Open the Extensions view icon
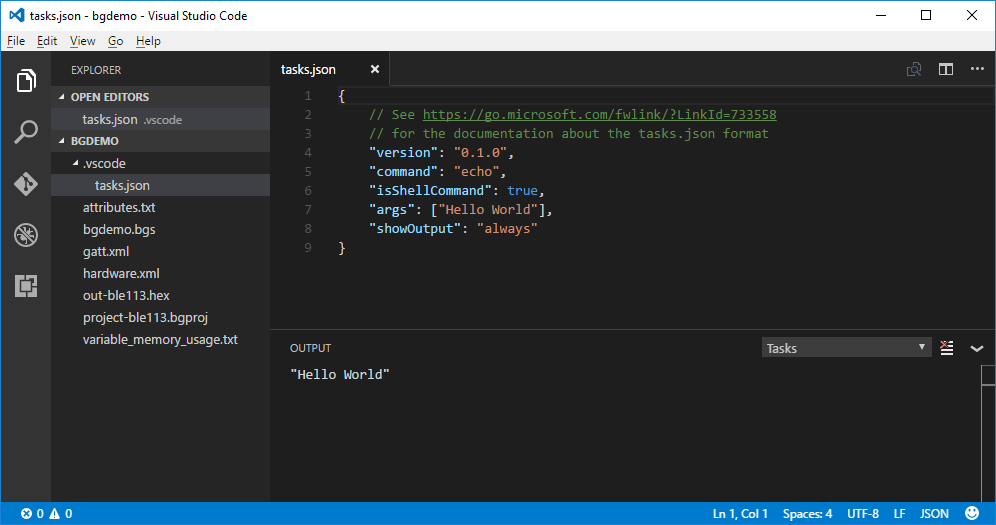 [x=26, y=286]
